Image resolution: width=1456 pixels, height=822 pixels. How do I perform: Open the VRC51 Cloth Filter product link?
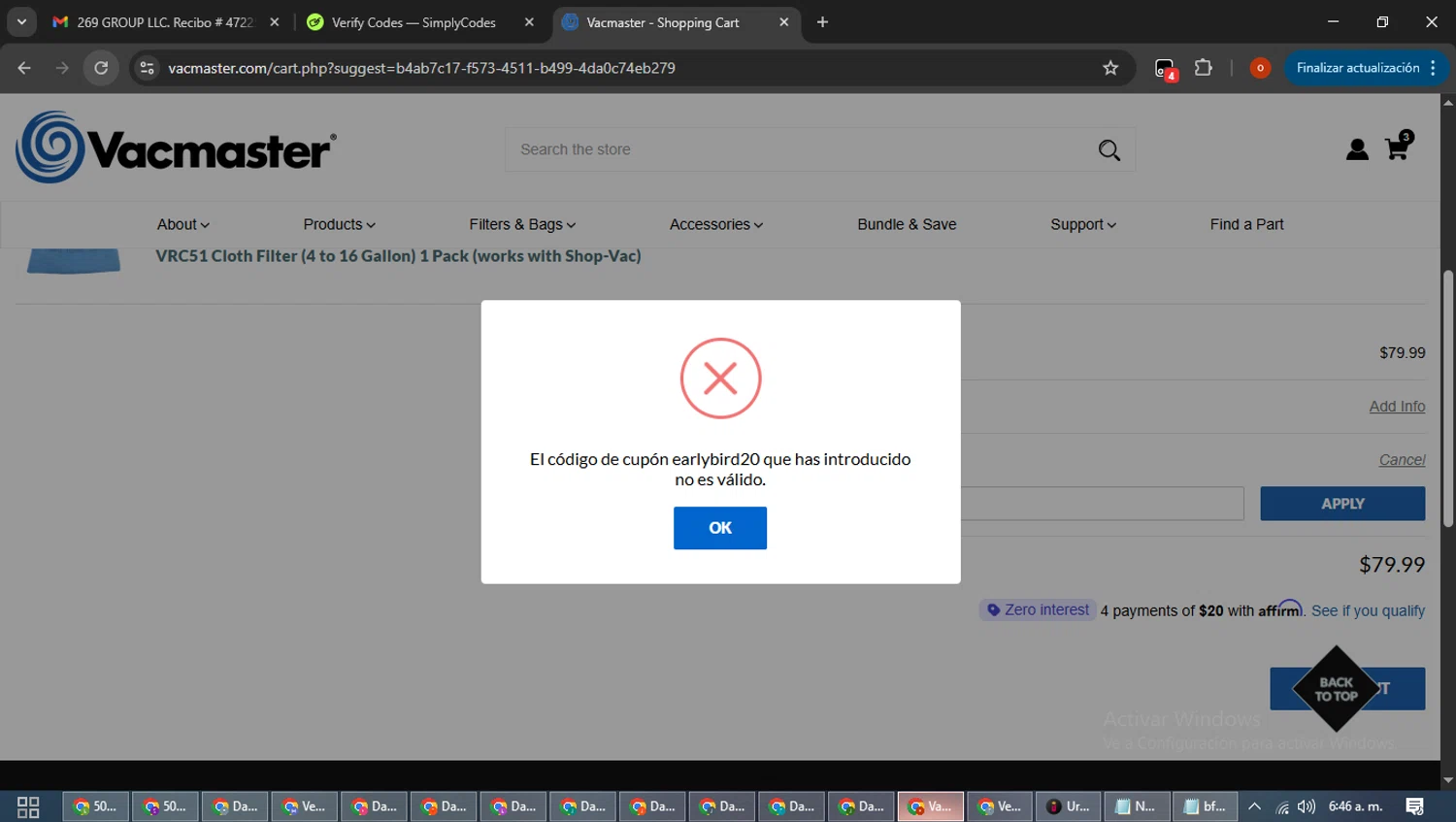click(398, 256)
